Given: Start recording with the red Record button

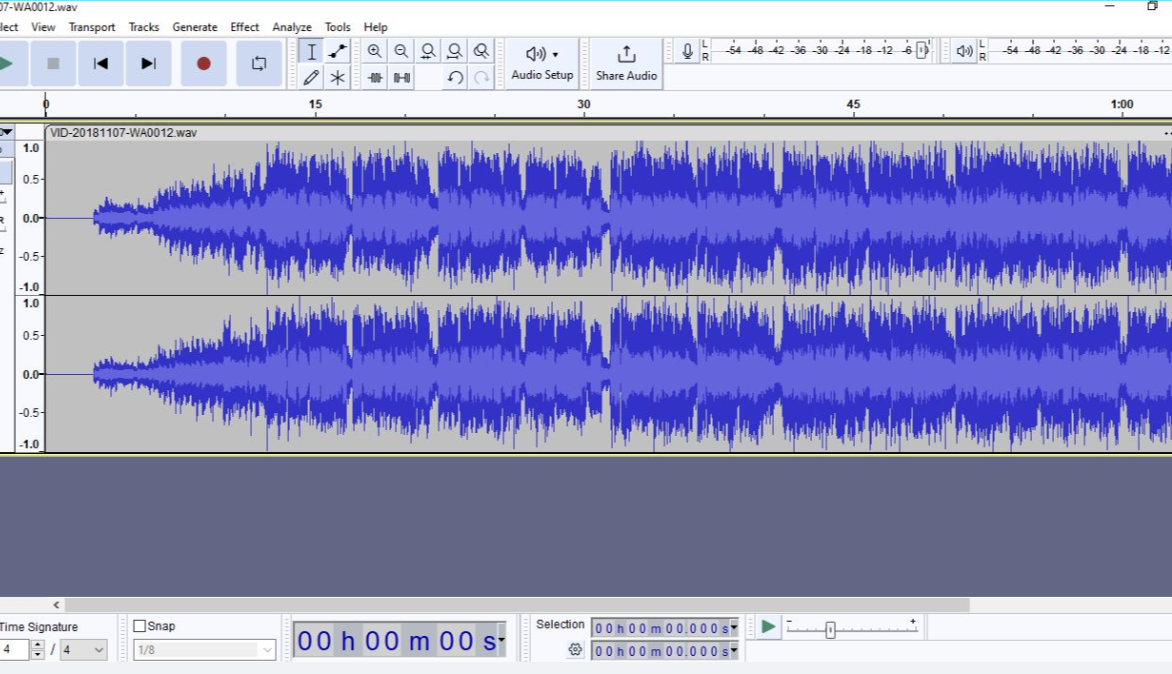Looking at the screenshot, I should [203, 64].
